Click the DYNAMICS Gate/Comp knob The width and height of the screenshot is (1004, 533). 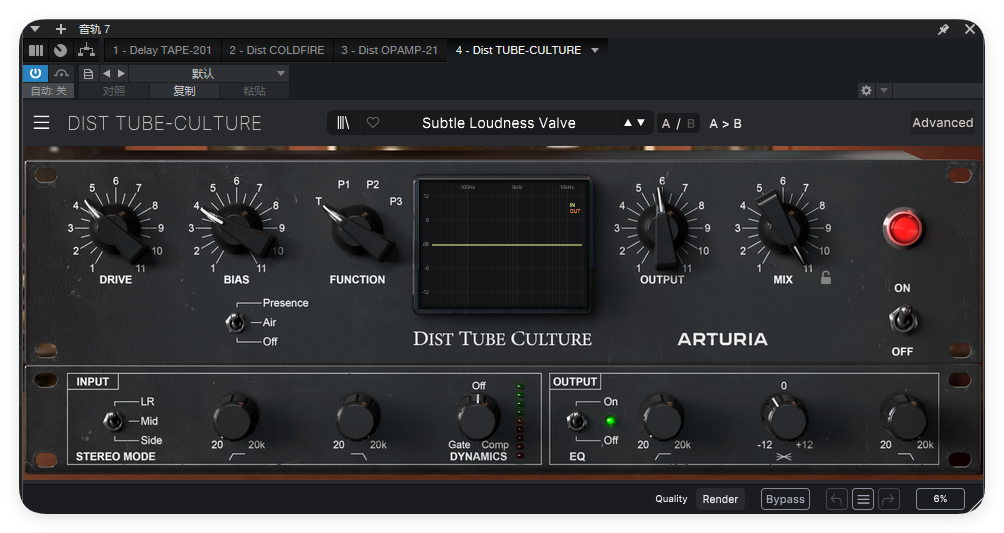point(478,418)
